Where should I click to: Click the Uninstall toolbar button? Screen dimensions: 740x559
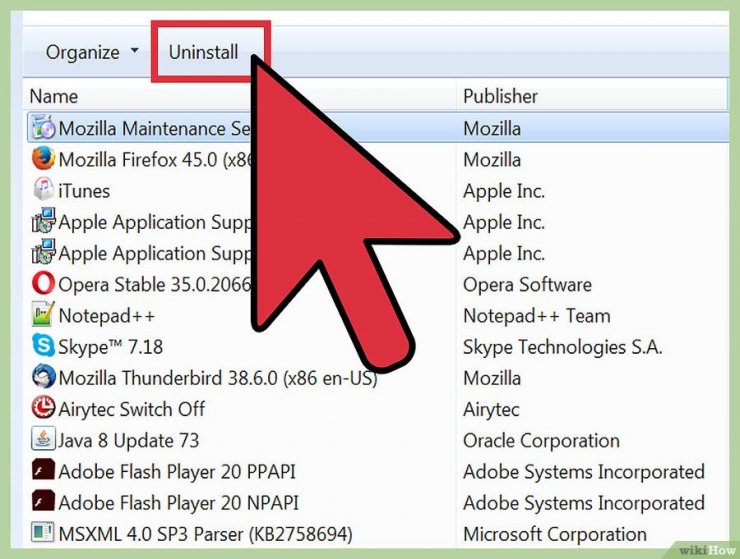point(203,52)
